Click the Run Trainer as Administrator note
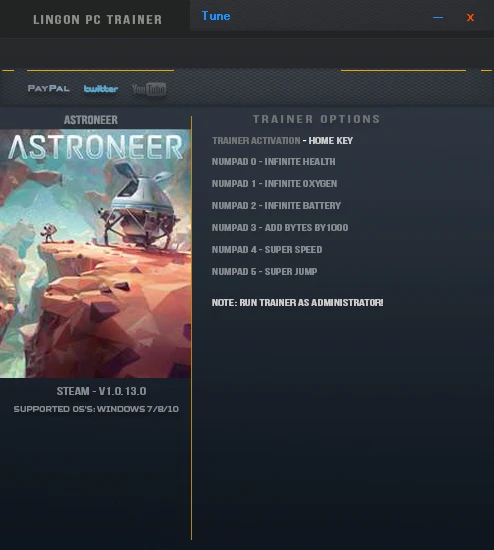The image size is (494, 550). (298, 303)
